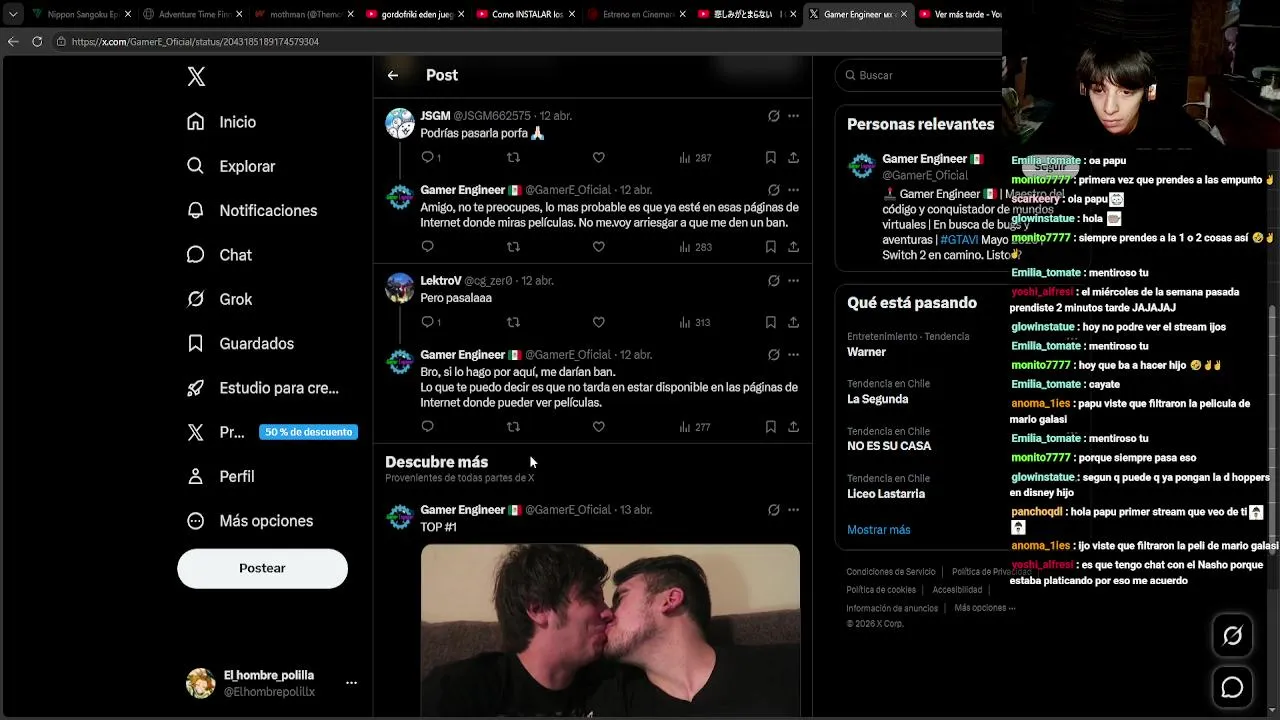Repost Gamer Engineer's reply with 283 views

click(513, 246)
